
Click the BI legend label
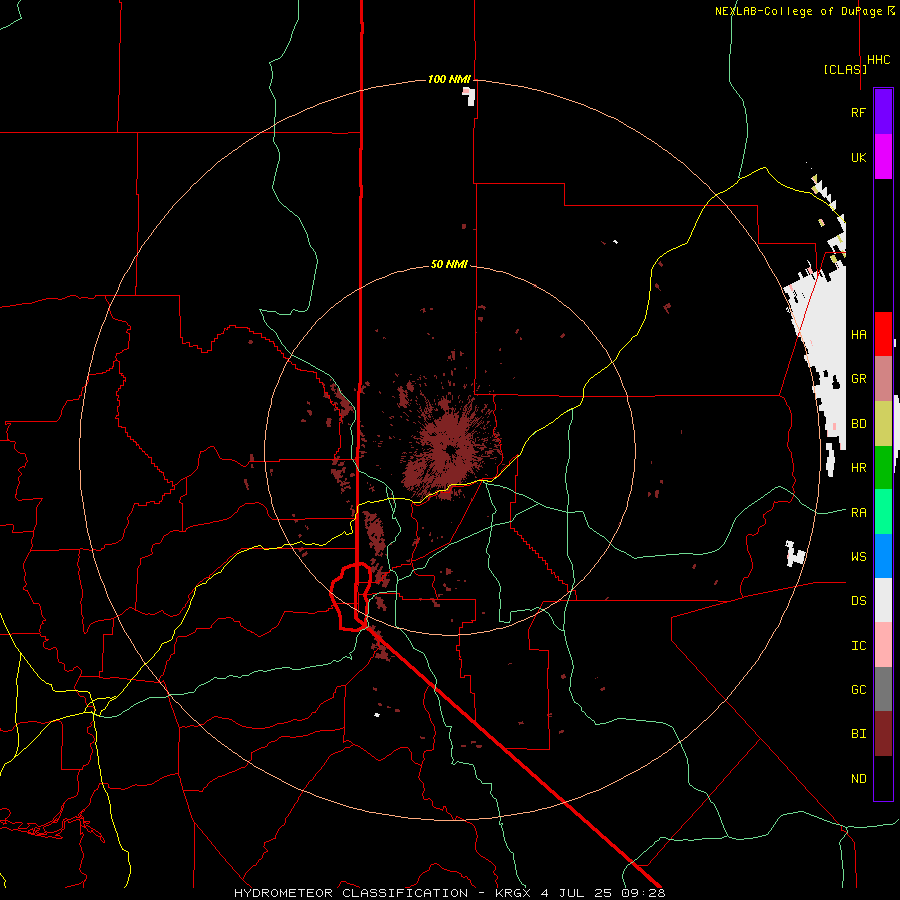click(x=858, y=734)
